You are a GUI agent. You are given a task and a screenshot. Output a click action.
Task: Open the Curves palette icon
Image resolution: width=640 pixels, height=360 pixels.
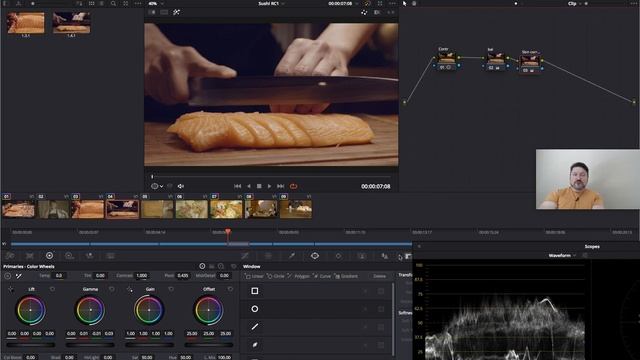pyautogui.click(x=245, y=256)
